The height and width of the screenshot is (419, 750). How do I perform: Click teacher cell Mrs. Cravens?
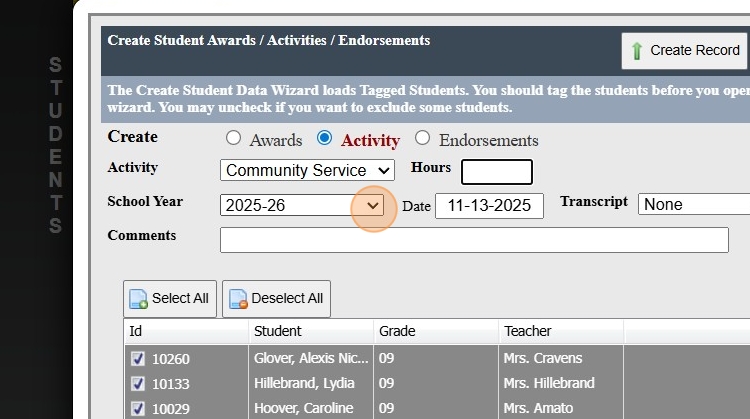point(543,358)
